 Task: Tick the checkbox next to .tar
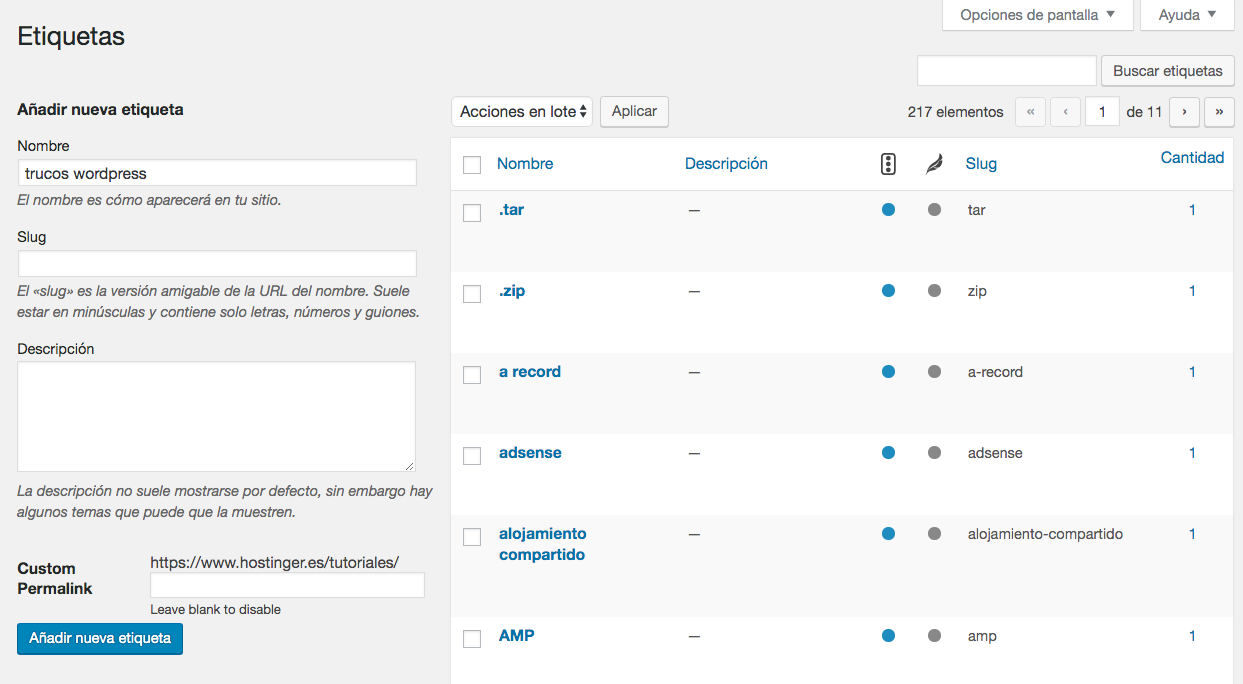472,212
